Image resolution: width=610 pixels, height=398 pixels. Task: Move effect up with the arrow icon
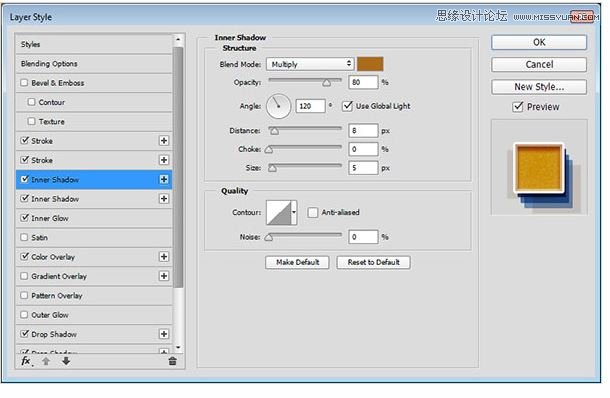click(46, 361)
